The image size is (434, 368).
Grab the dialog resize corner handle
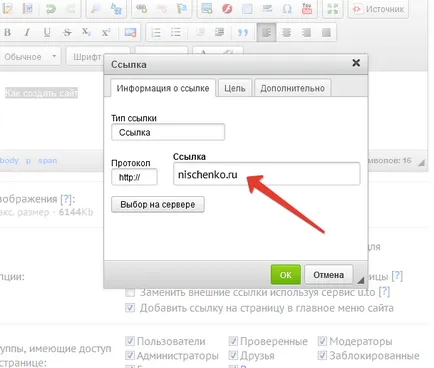coord(360,280)
